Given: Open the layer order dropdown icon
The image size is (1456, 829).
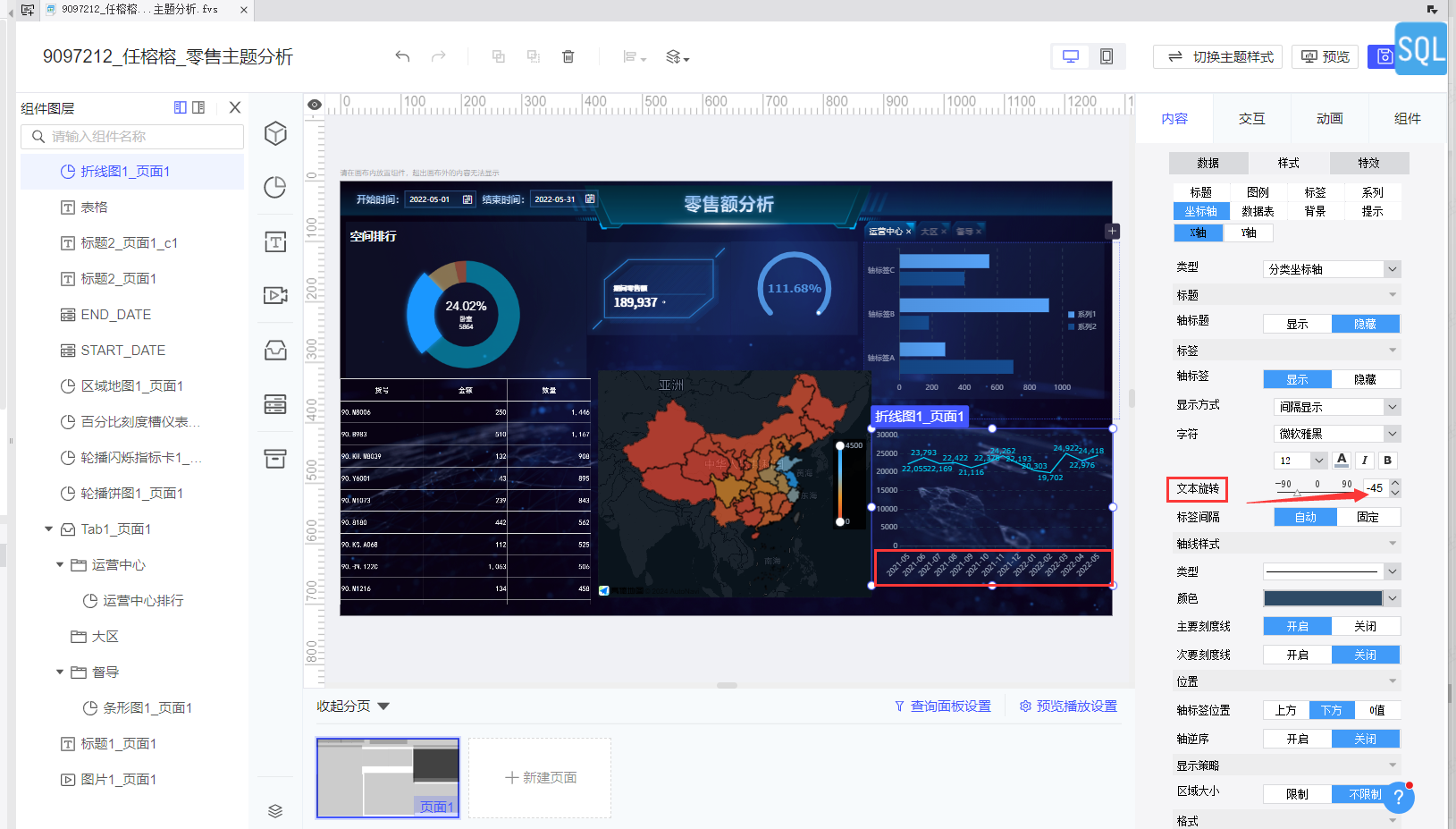Looking at the screenshot, I should 678,57.
